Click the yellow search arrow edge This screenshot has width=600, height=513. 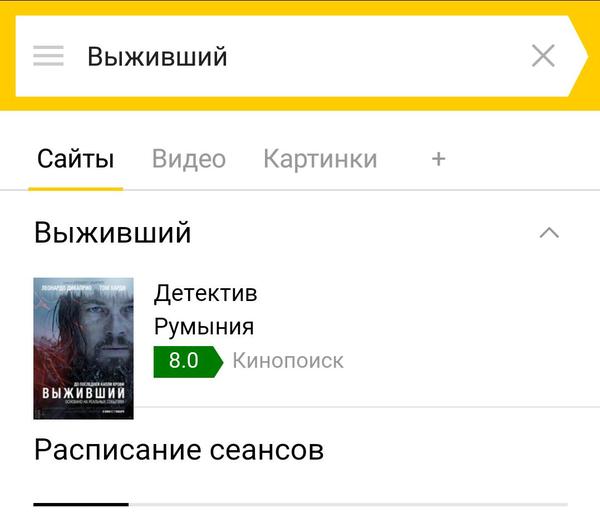pyautogui.click(x=581, y=56)
